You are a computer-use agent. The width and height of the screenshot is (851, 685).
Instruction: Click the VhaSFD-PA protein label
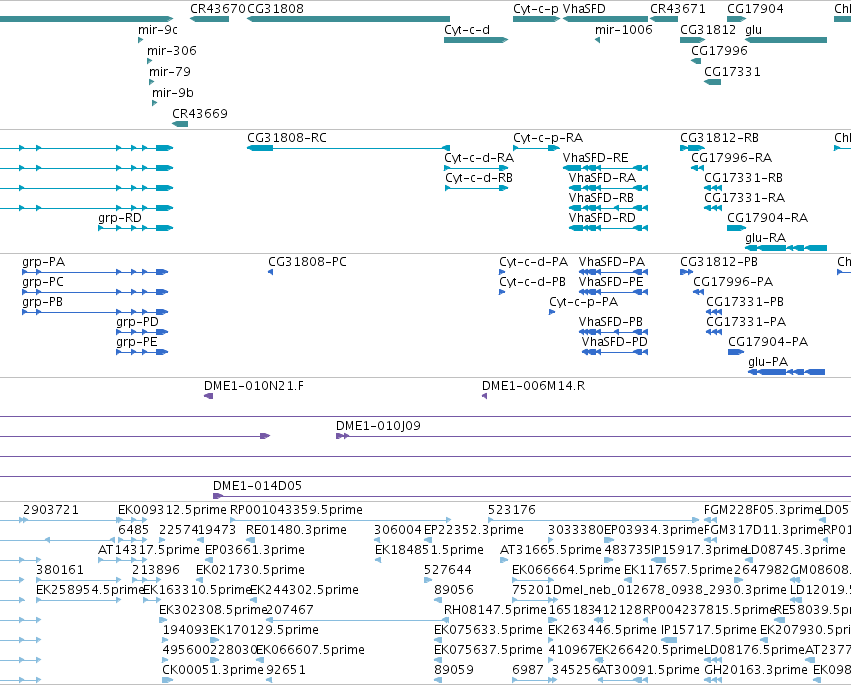click(x=612, y=262)
